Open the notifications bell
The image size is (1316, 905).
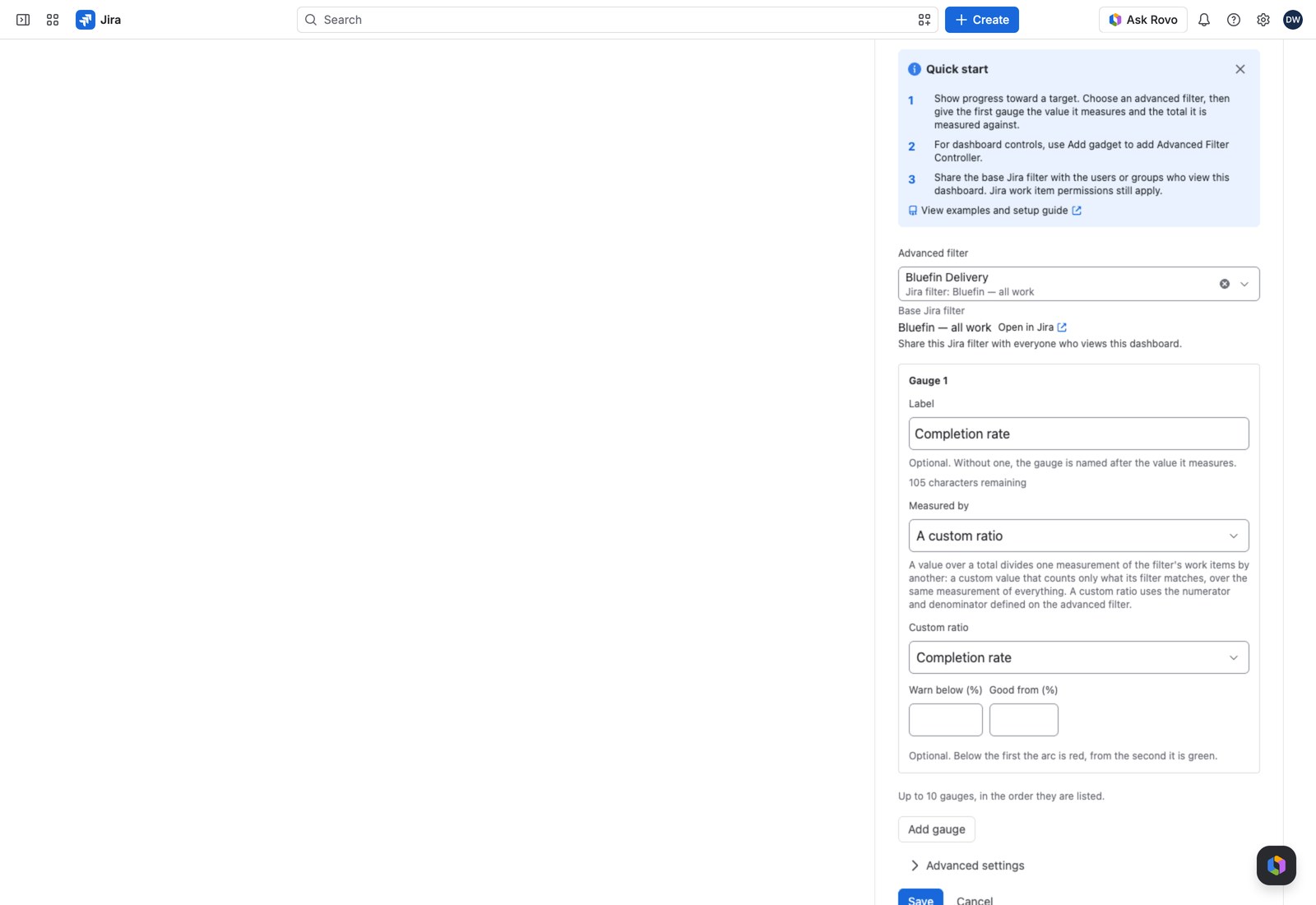[x=1204, y=20]
